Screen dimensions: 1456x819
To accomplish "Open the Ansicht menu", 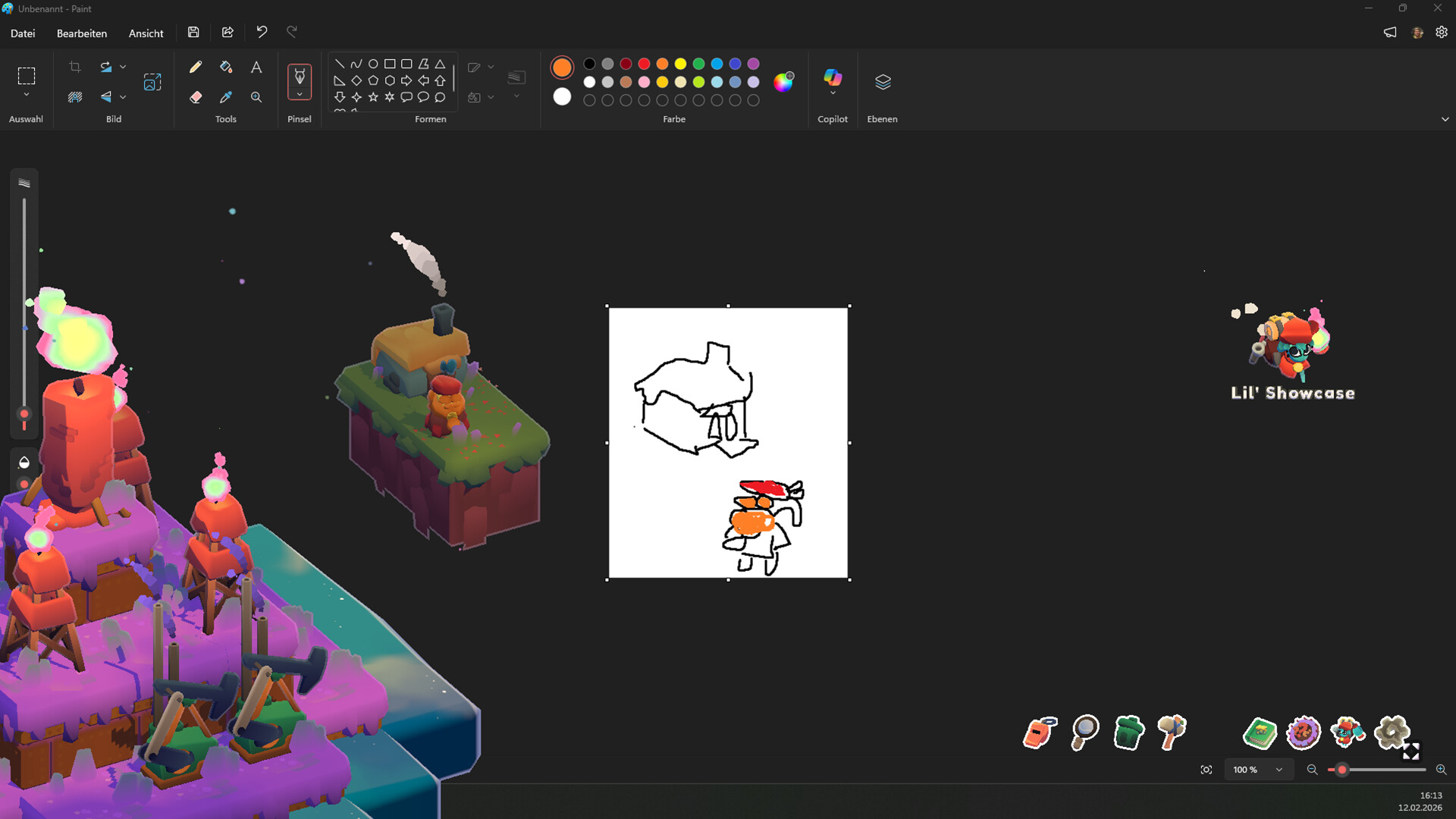I will 146,33.
